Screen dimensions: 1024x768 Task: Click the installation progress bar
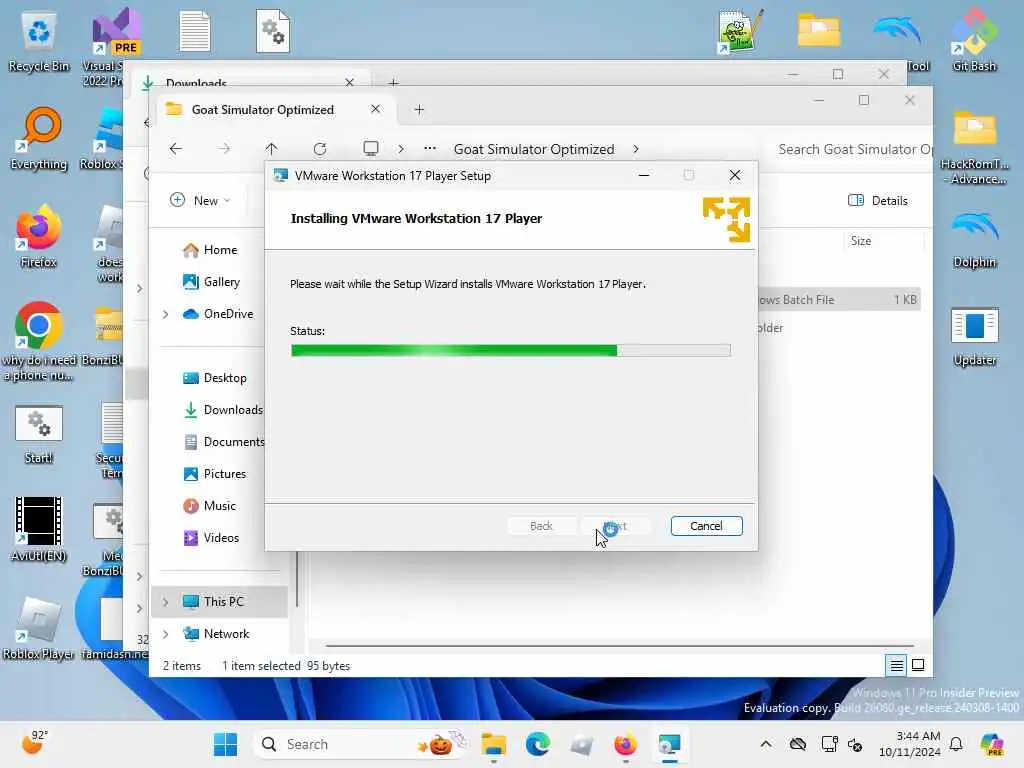(511, 351)
